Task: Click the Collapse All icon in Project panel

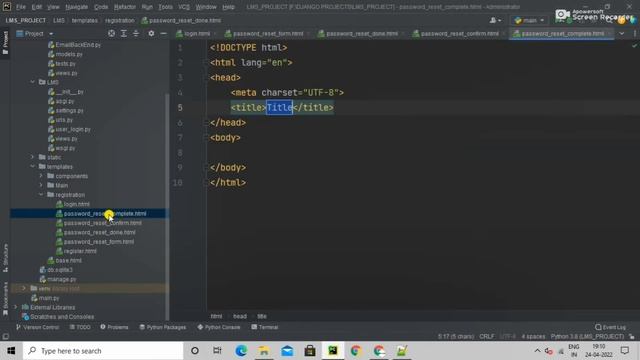Action: coord(136,33)
